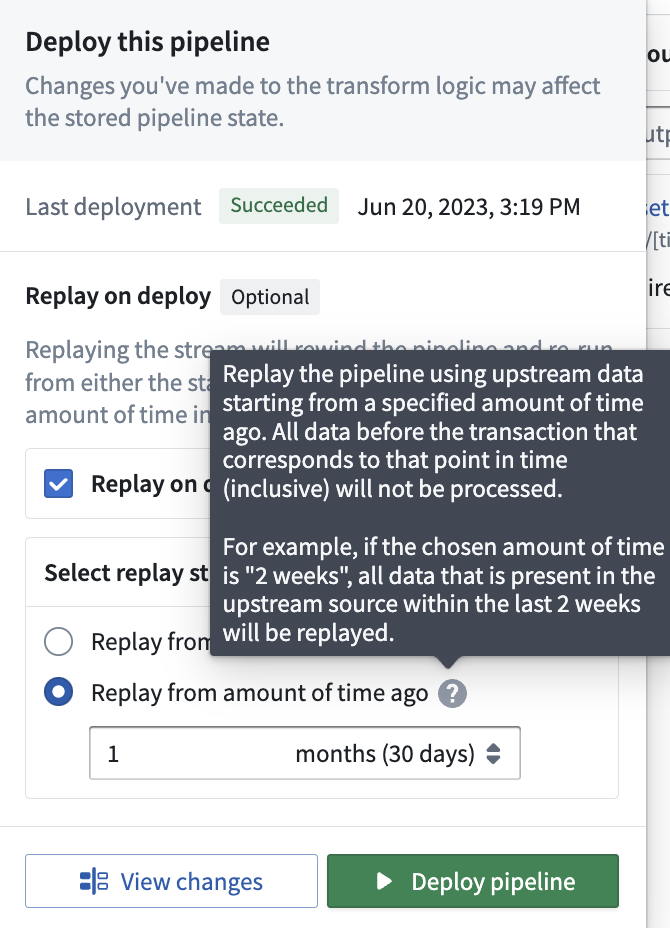Click the Succeeded status badge
This screenshot has height=928, width=670.
tap(279, 206)
